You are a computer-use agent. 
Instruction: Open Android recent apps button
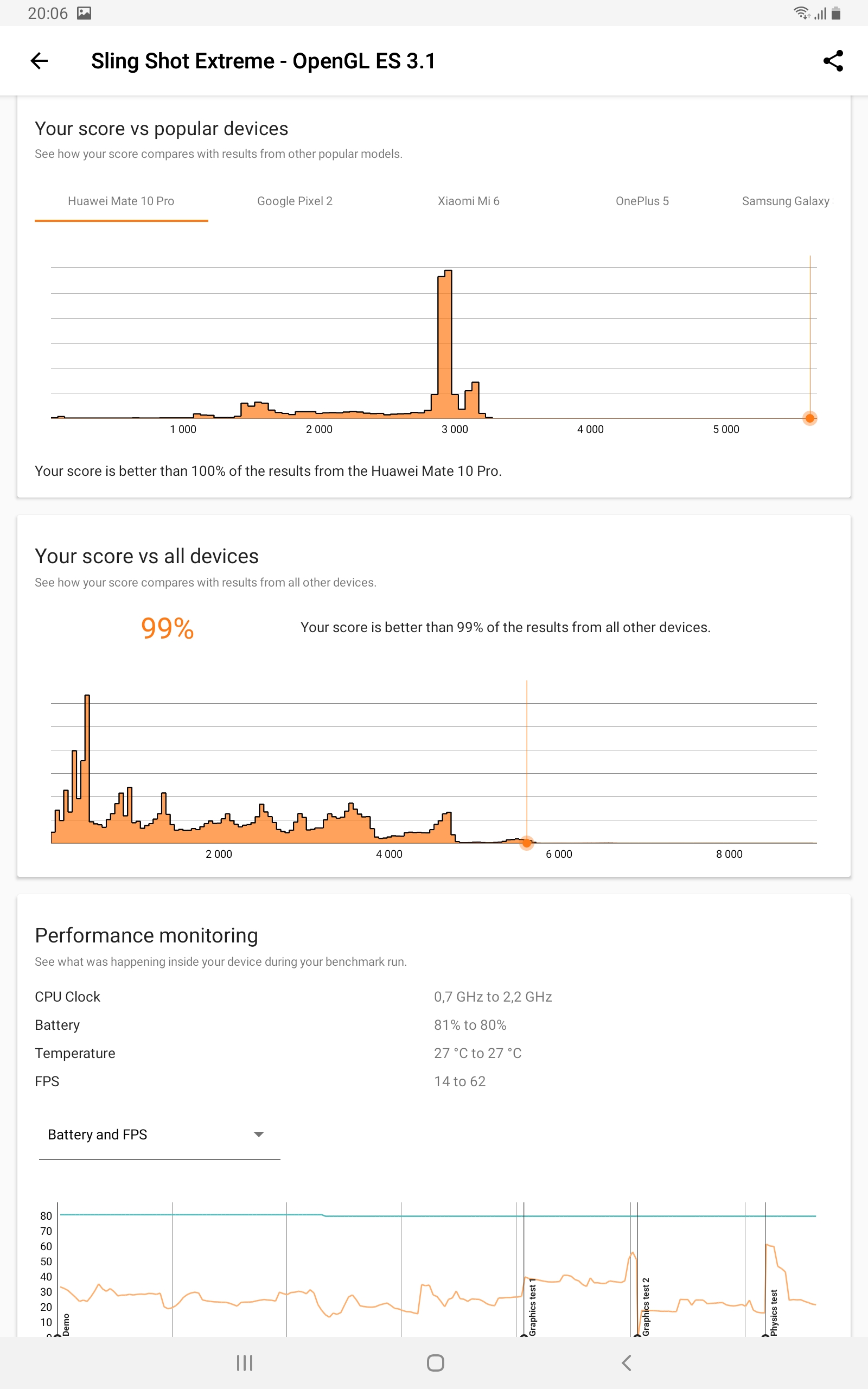click(x=245, y=1362)
